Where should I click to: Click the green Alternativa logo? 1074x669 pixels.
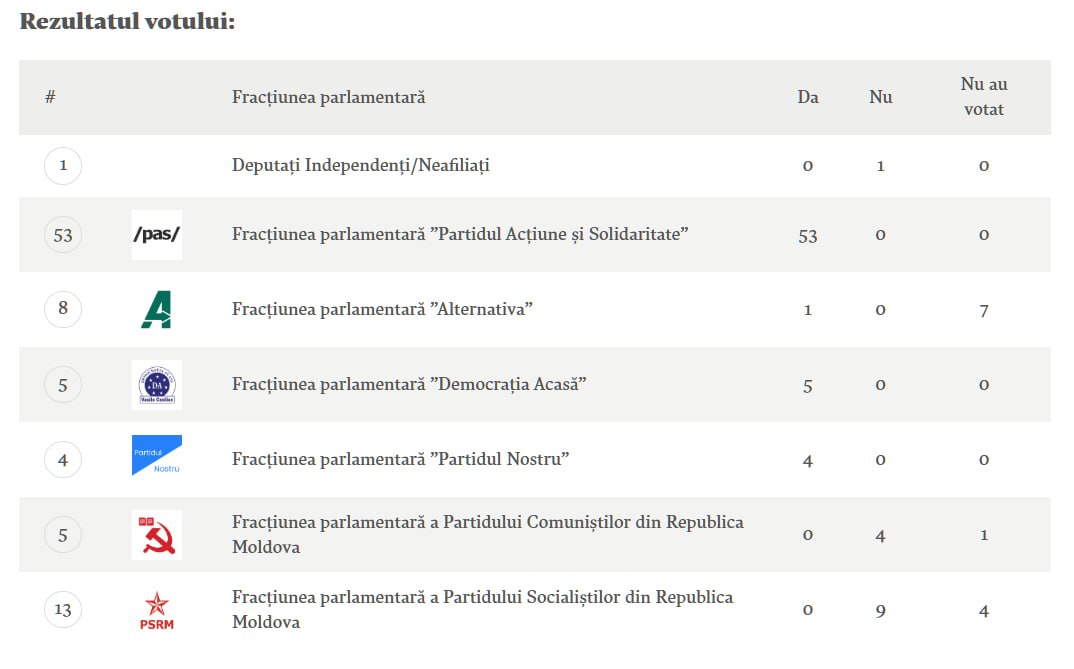tap(157, 310)
